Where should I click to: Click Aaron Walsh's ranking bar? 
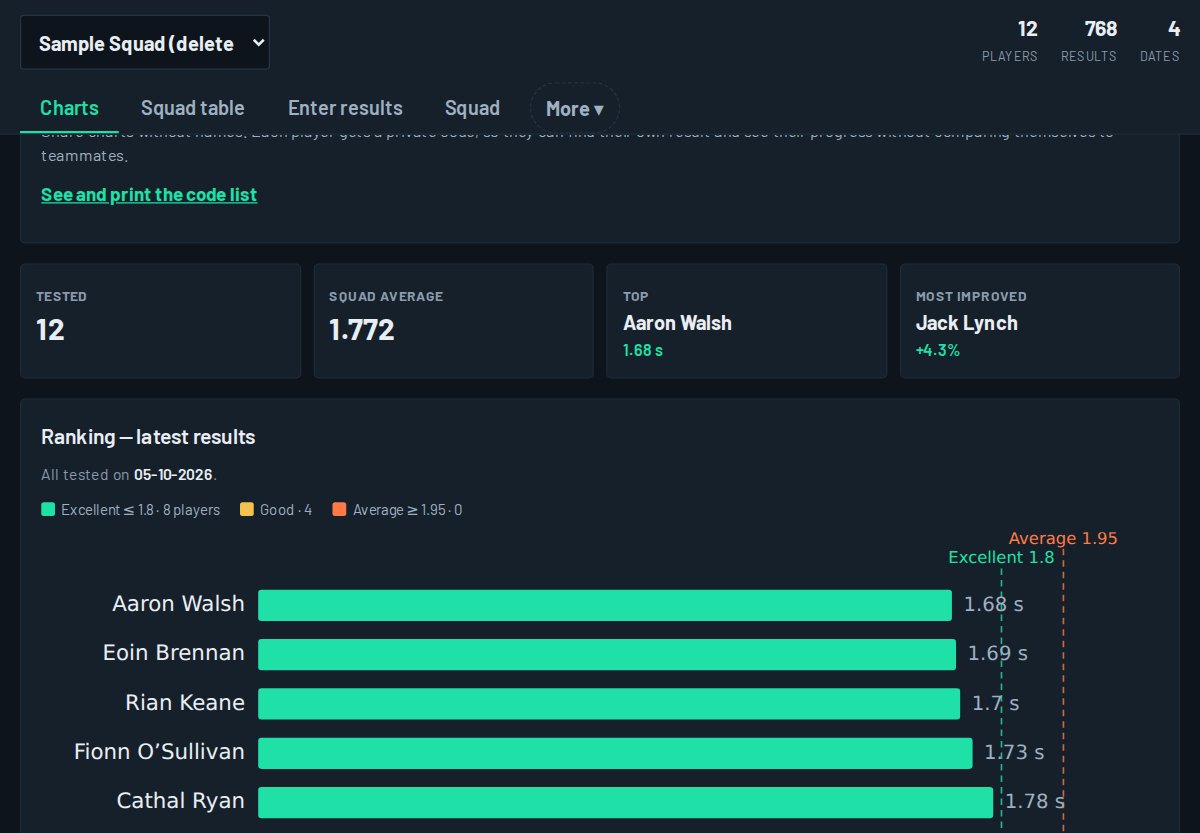tap(605, 605)
